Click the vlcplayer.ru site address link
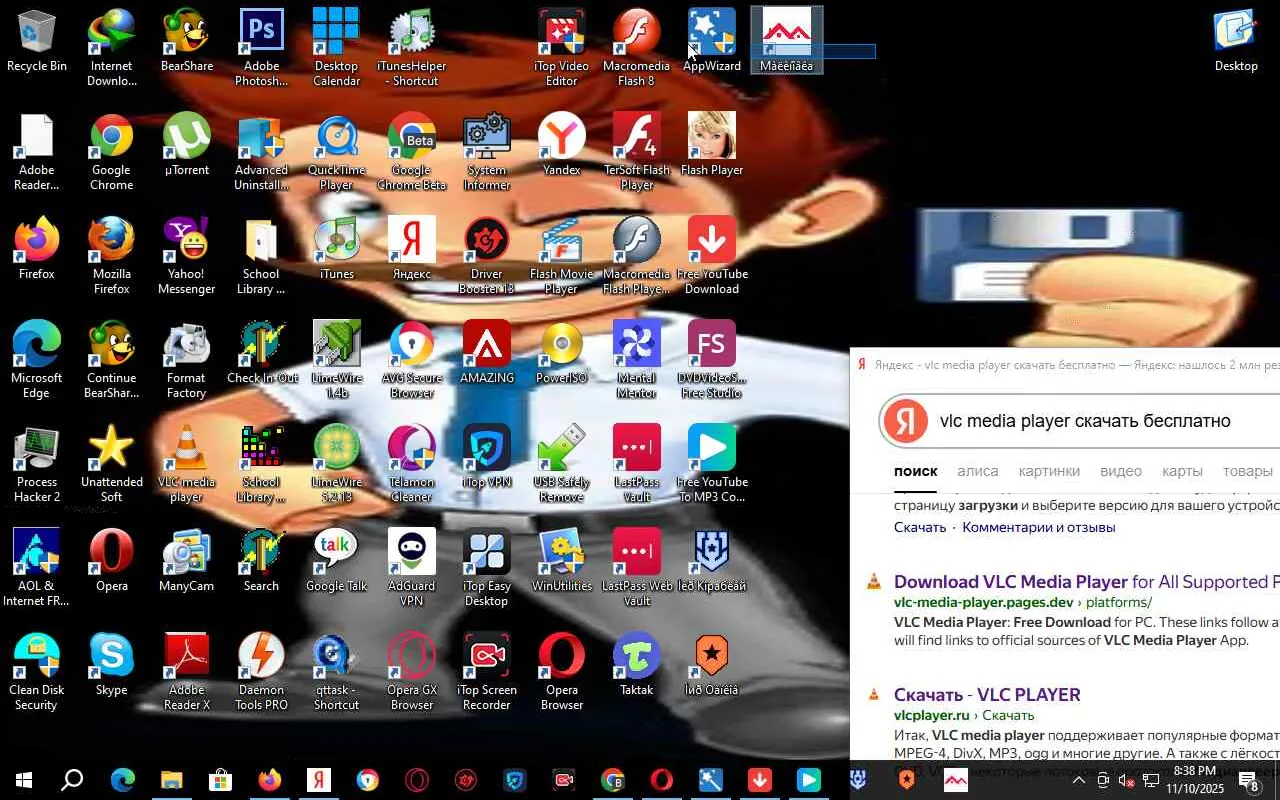1280x800 pixels. pyautogui.click(x=932, y=716)
